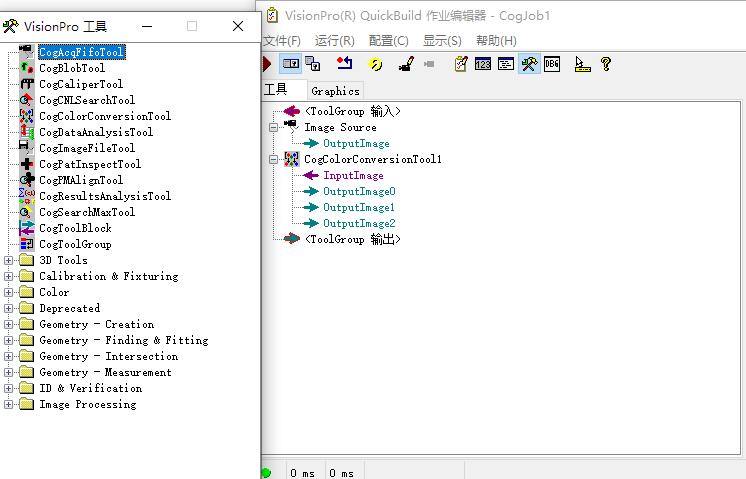This screenshot has height=479, width=746.
Task: Select the CogAcqFifoTool entry in toolbox
Action: click(81, 52)
